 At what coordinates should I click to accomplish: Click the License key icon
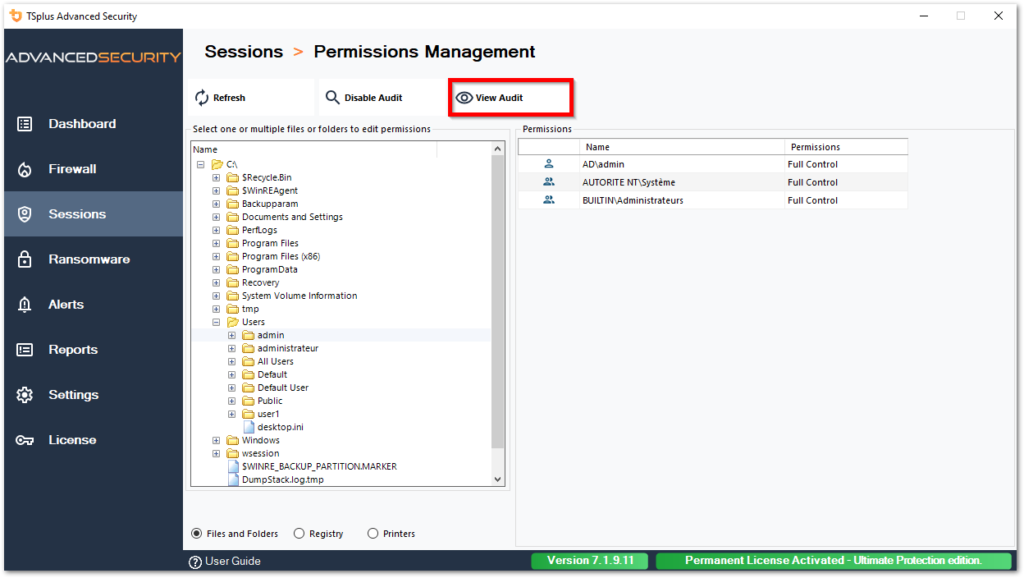(x=24, y=439)
